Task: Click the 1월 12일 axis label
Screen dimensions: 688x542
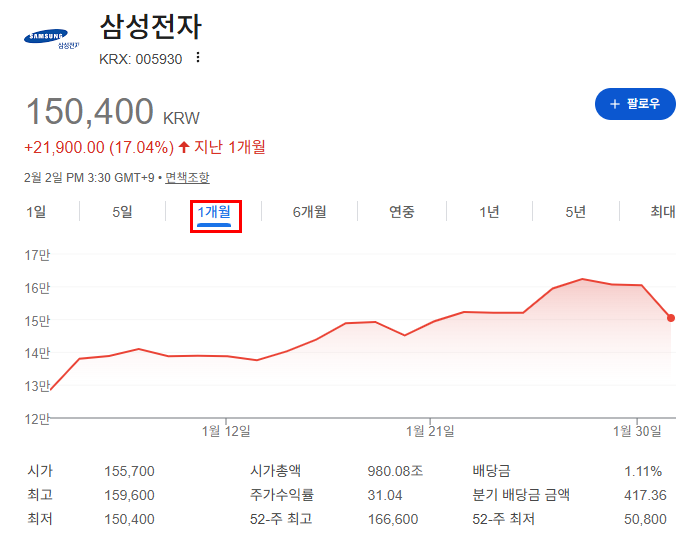Action: pos(226,431)
